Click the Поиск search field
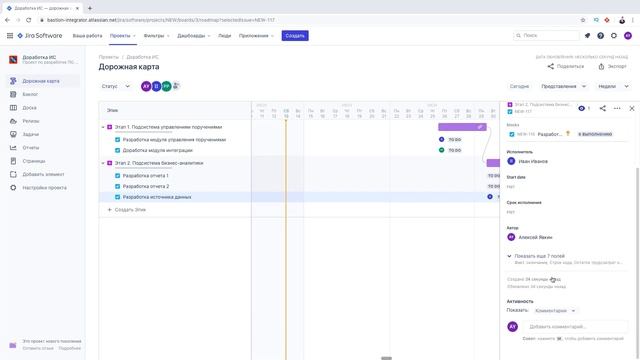The height and width of the screenshot is (360, 640). [x=546, y=36]
